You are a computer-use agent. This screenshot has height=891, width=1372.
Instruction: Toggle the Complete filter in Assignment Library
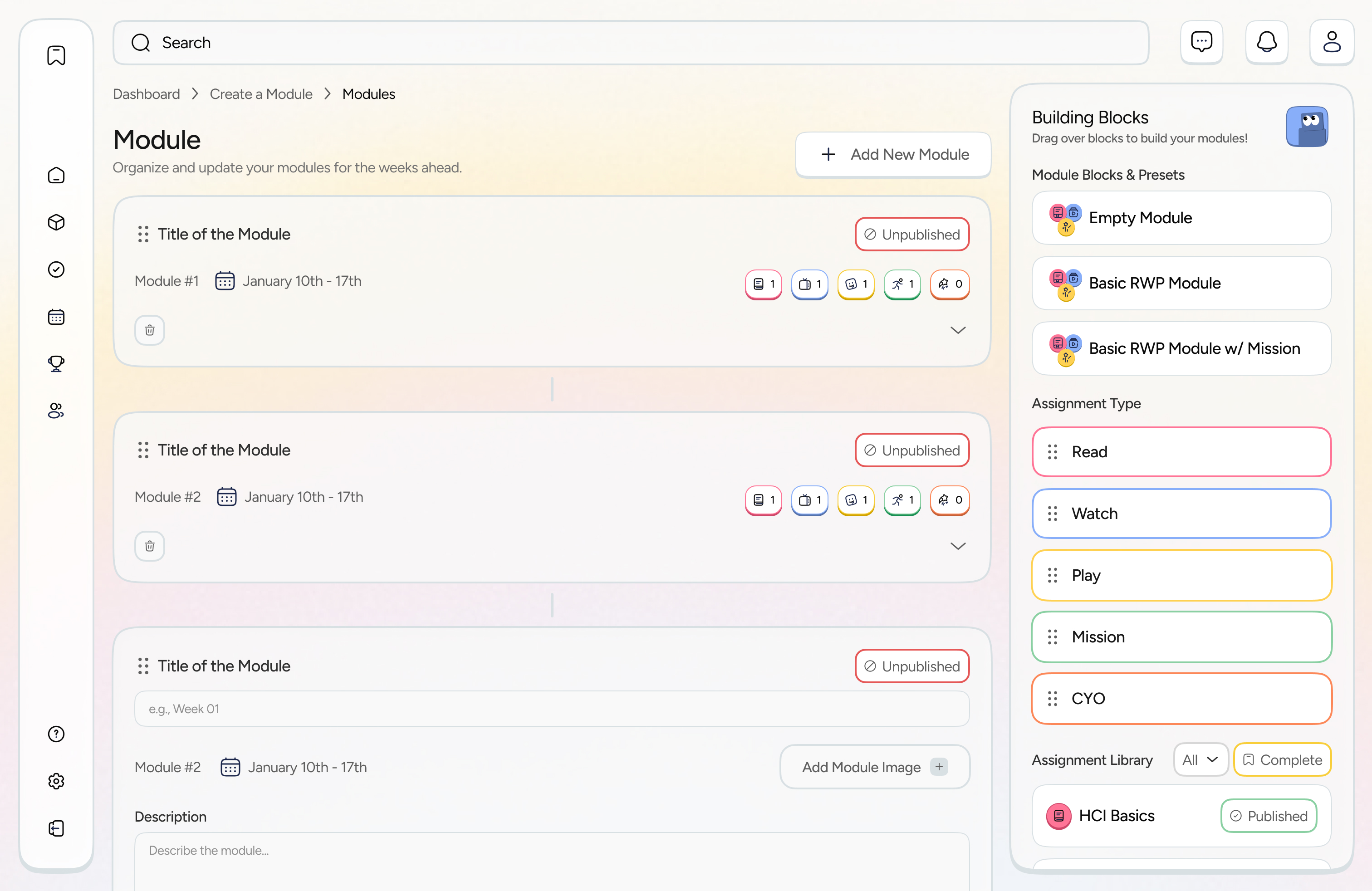pyautogui.click(x=1282, y=759)
